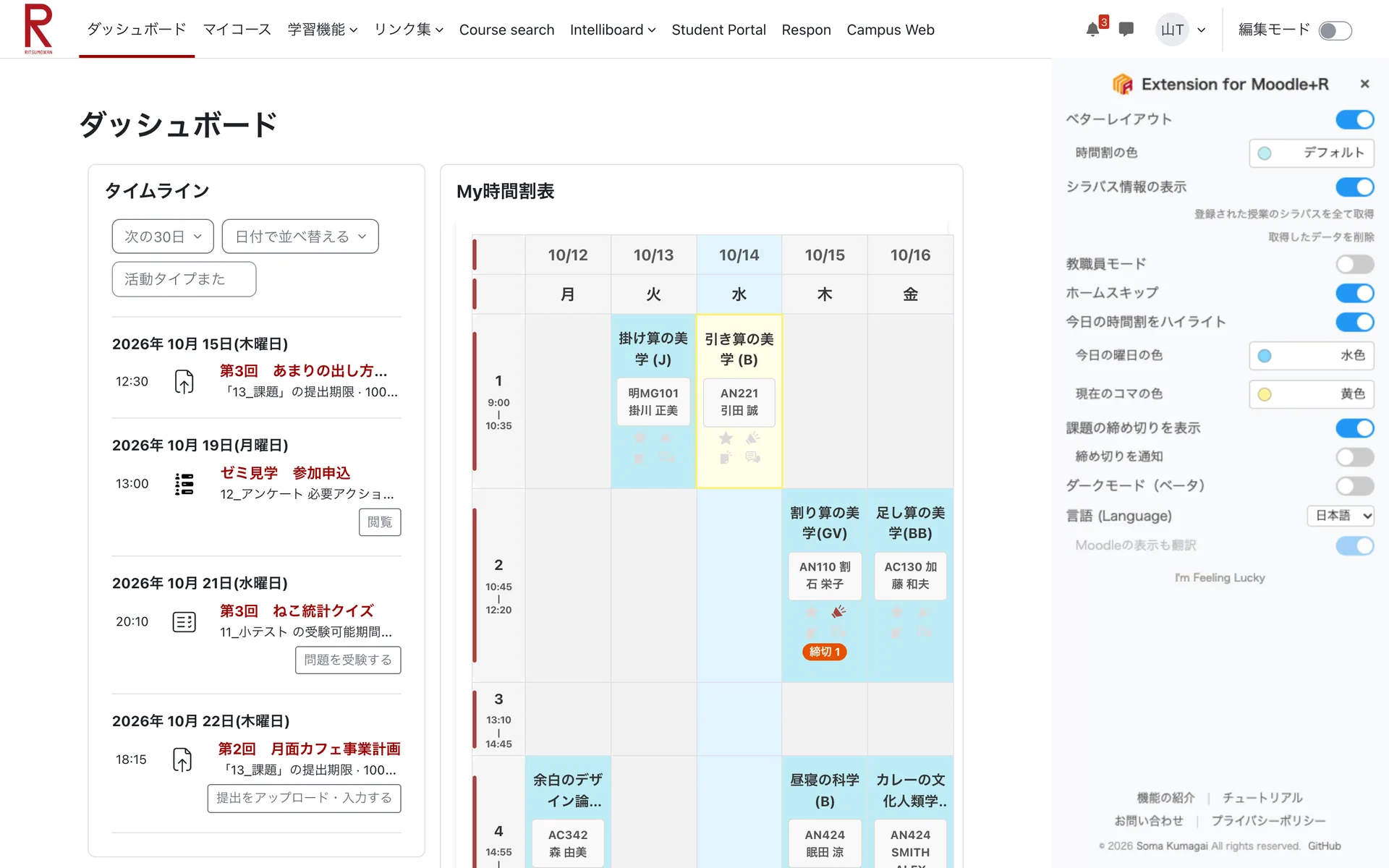Click the 締切 1 deadline badge

[x=824, y=652]
